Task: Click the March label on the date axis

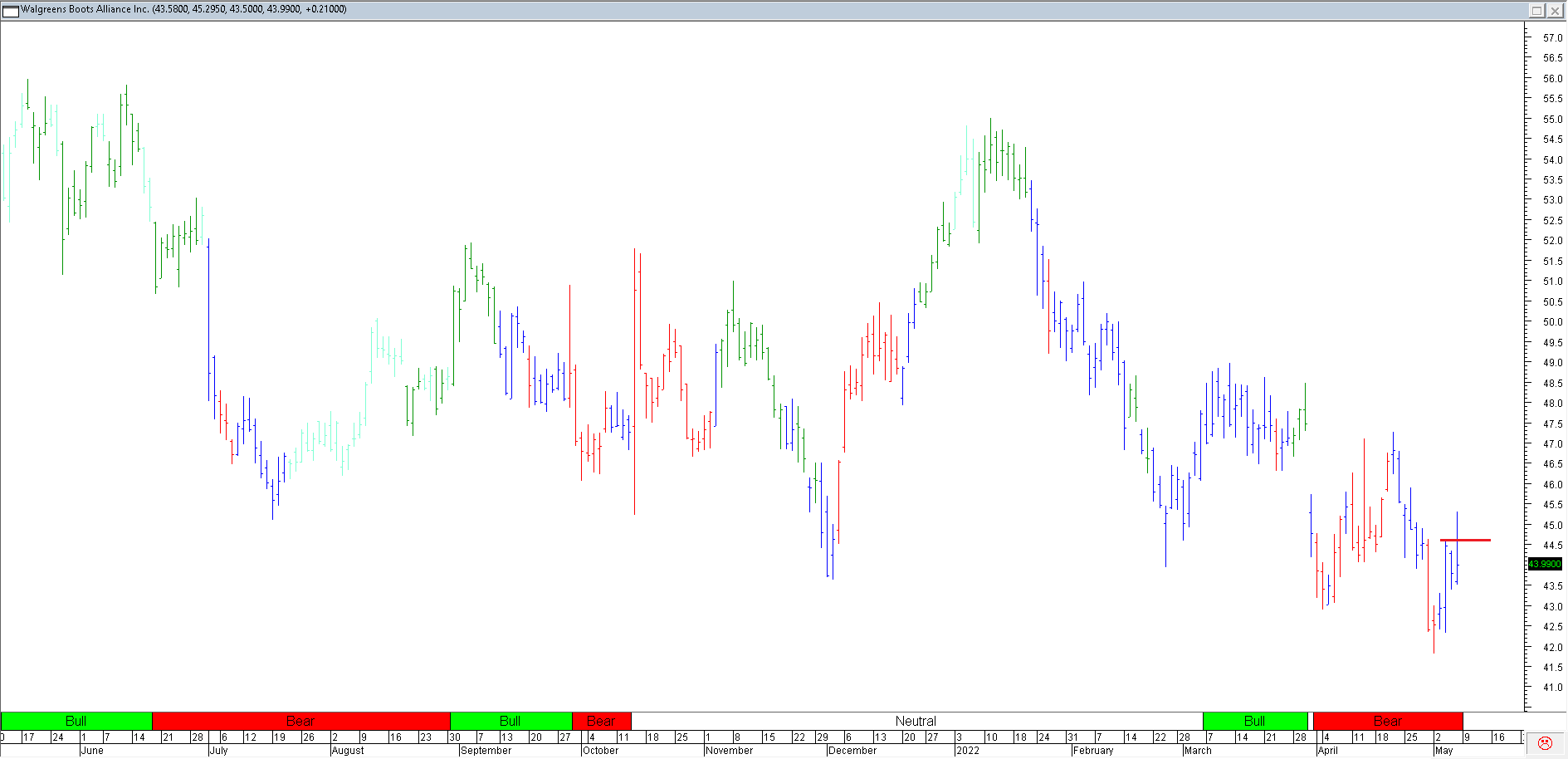Action: tap(1198, 751)
